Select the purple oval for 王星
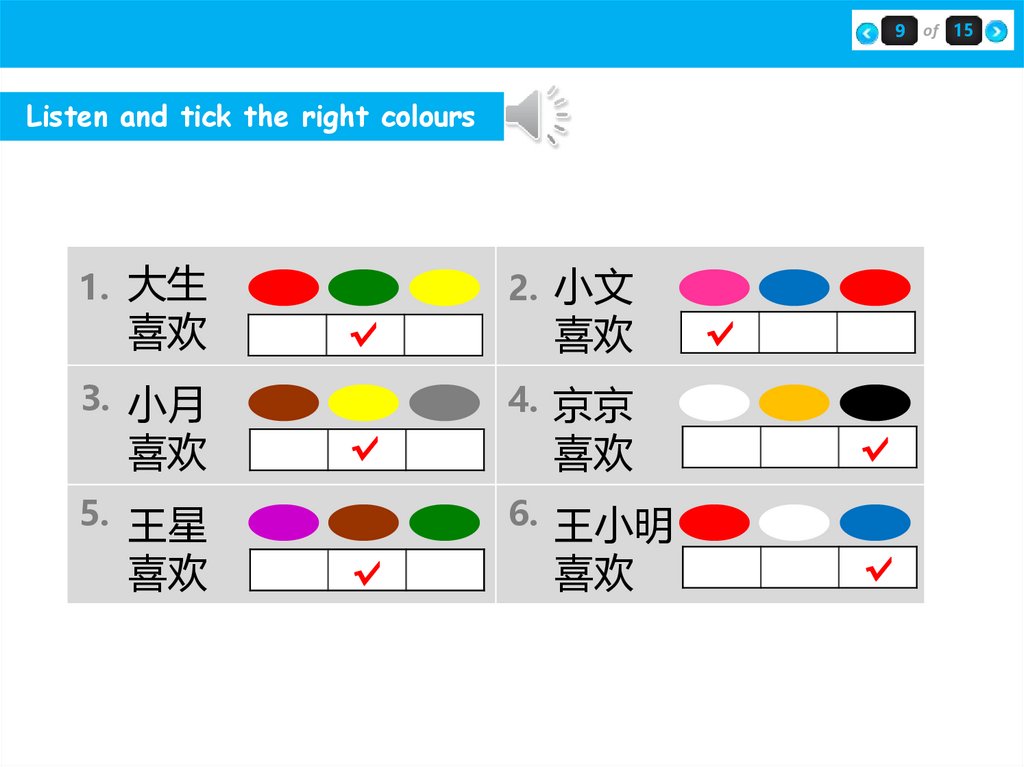 pyautogui.click(x=284, y=522)
